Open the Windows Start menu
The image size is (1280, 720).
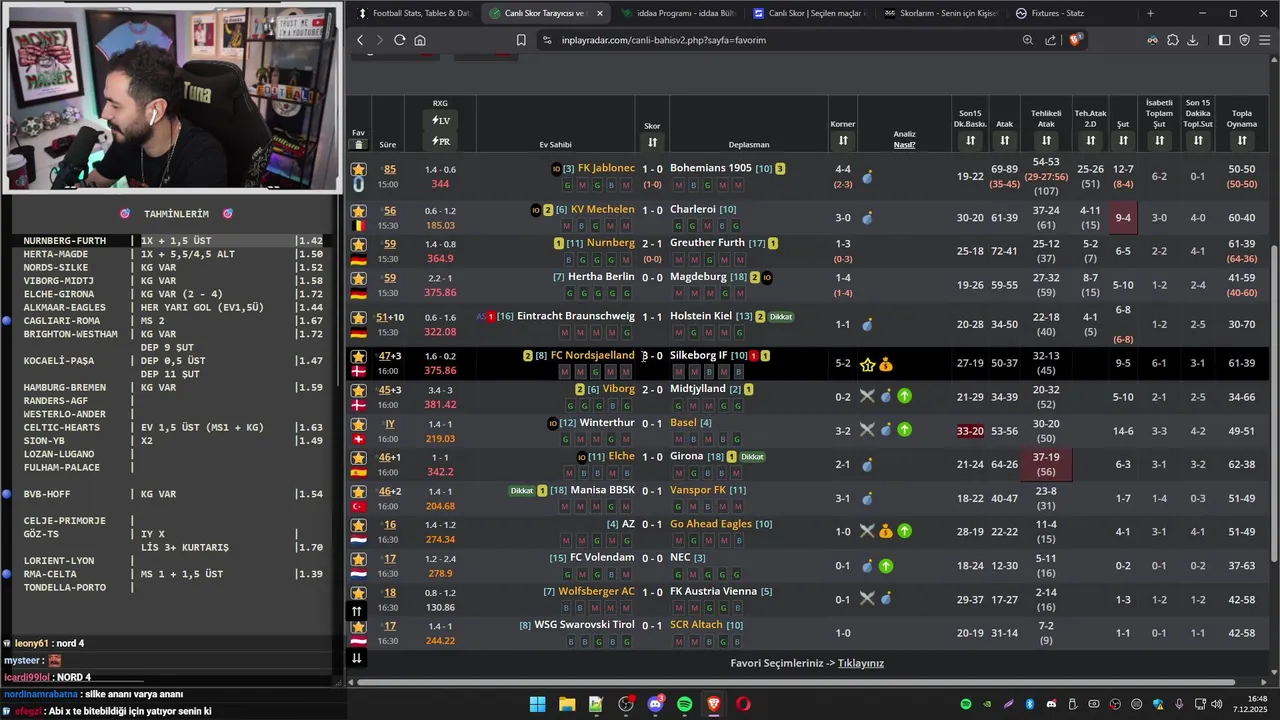pos(537,704)
